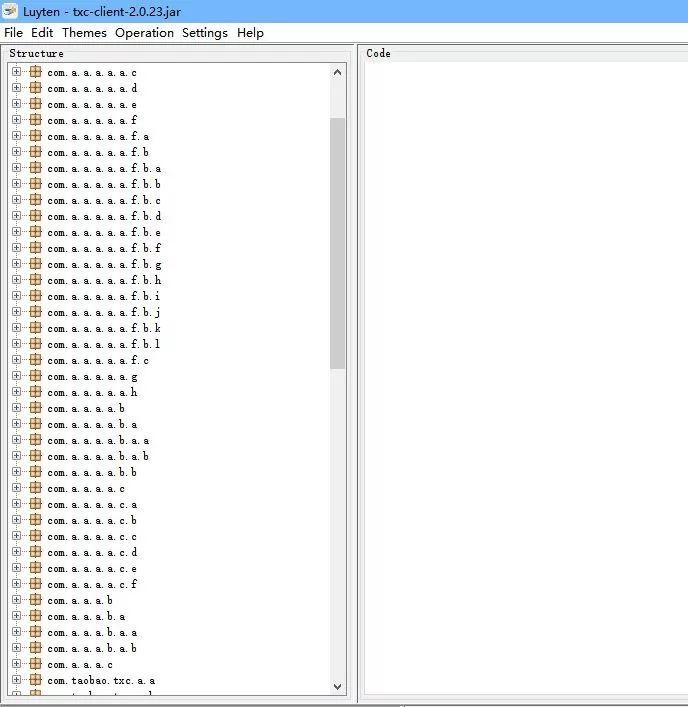Screen dimensions: 688x707
Task: Select tree row com.a.a.a.b
Action: click(x=80, y=601)
